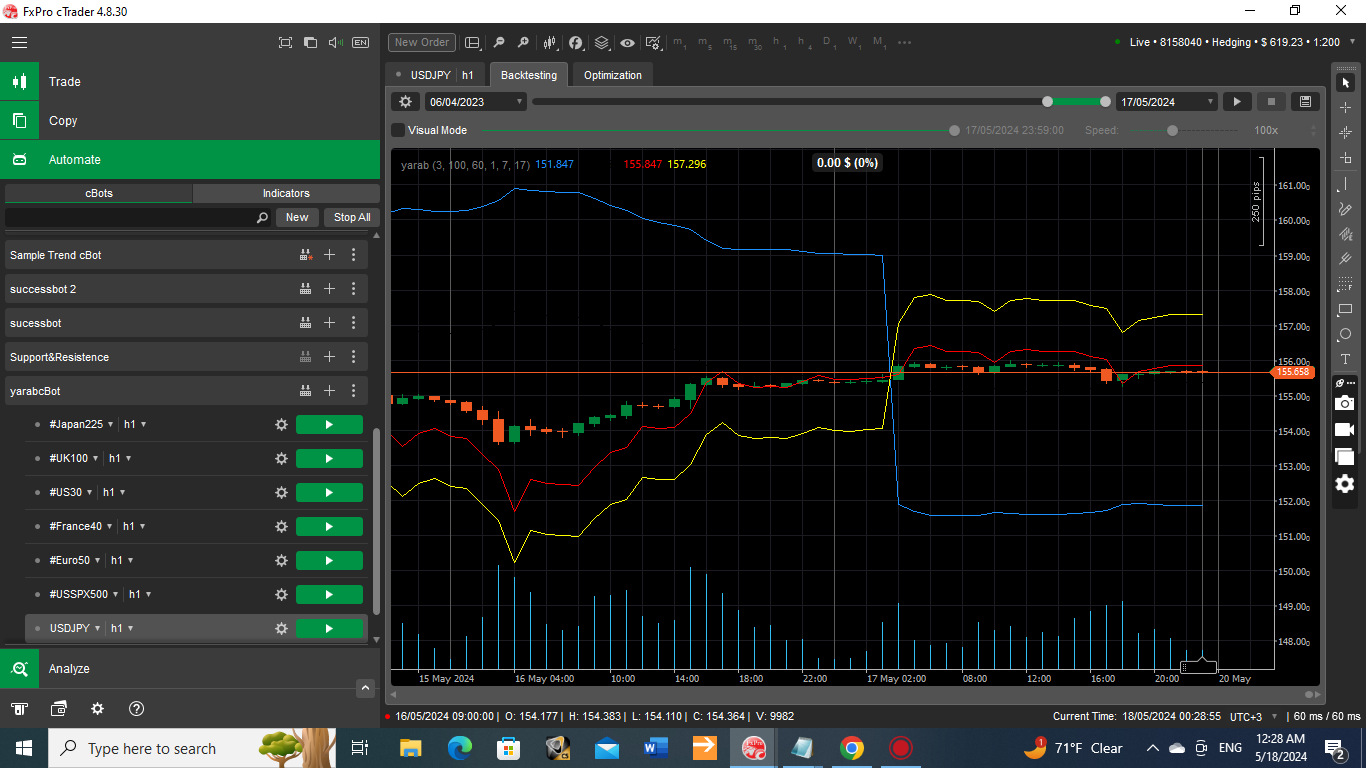The height and width of the screenshot is (768, 1366).
Task: Adjust the backtesting Speed slider
Action: [x=1185, y=130]
